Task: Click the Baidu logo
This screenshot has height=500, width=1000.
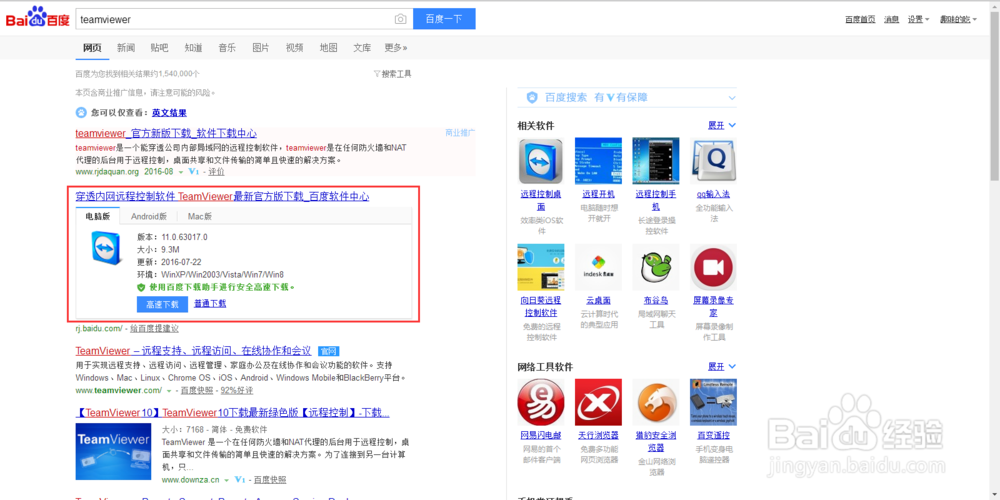Action: tap(38, 18)
